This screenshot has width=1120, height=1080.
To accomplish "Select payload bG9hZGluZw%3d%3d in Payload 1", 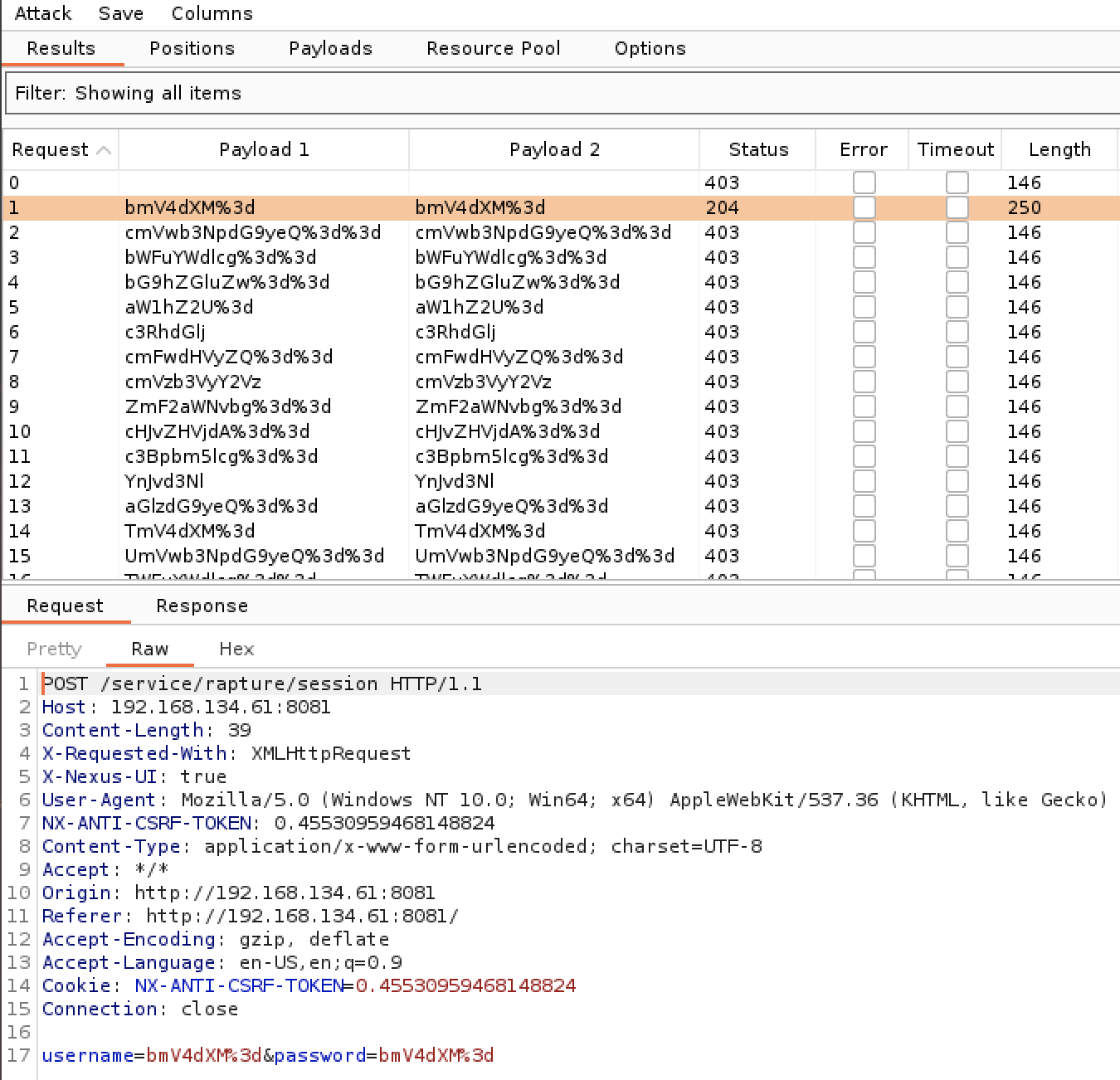I will (x=227, y=282).
